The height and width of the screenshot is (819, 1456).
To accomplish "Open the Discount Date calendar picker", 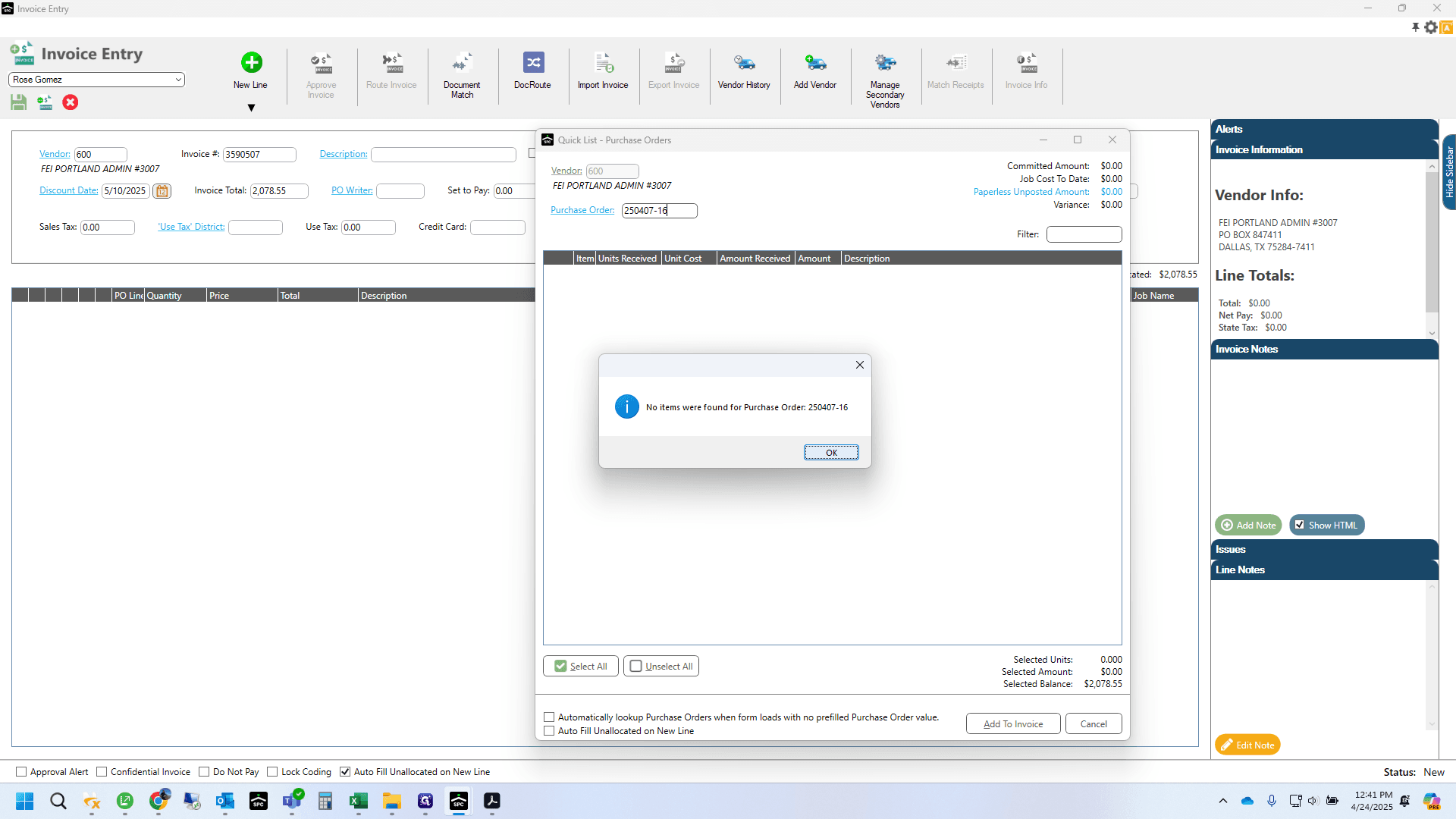I will (x=162, y=191).
